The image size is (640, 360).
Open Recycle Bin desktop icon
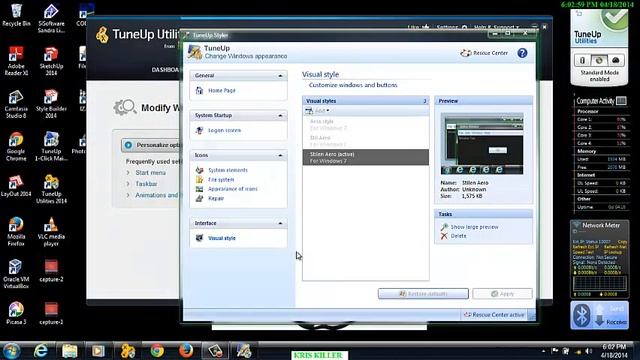16,15
